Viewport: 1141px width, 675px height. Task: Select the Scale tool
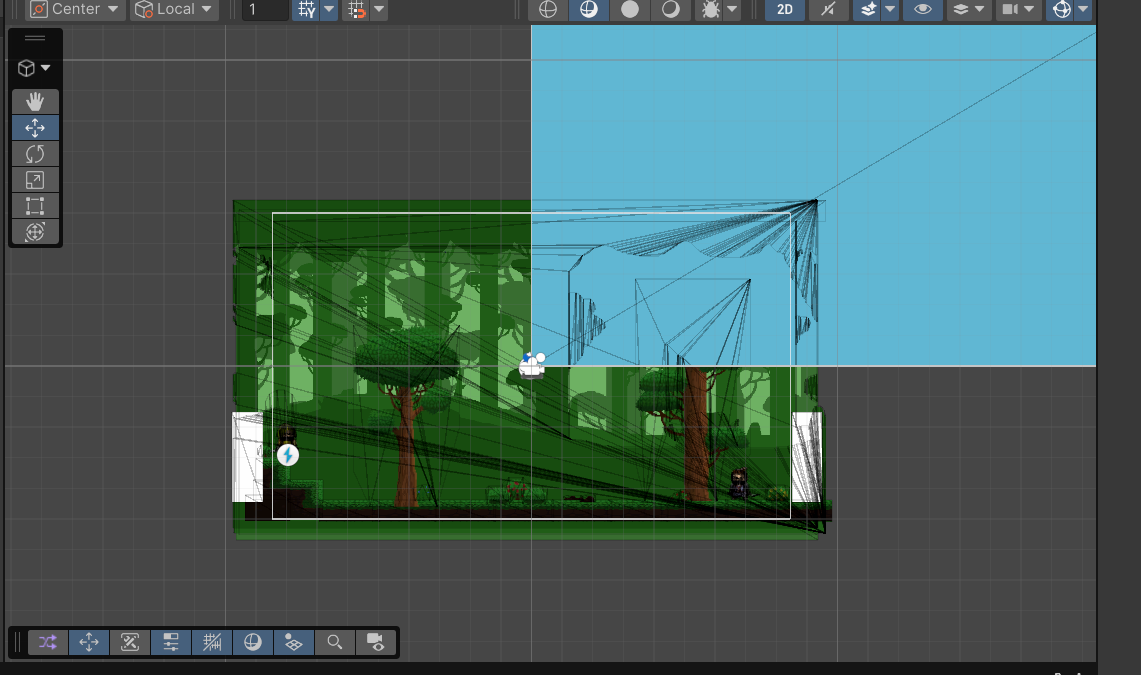click(35, 180)
